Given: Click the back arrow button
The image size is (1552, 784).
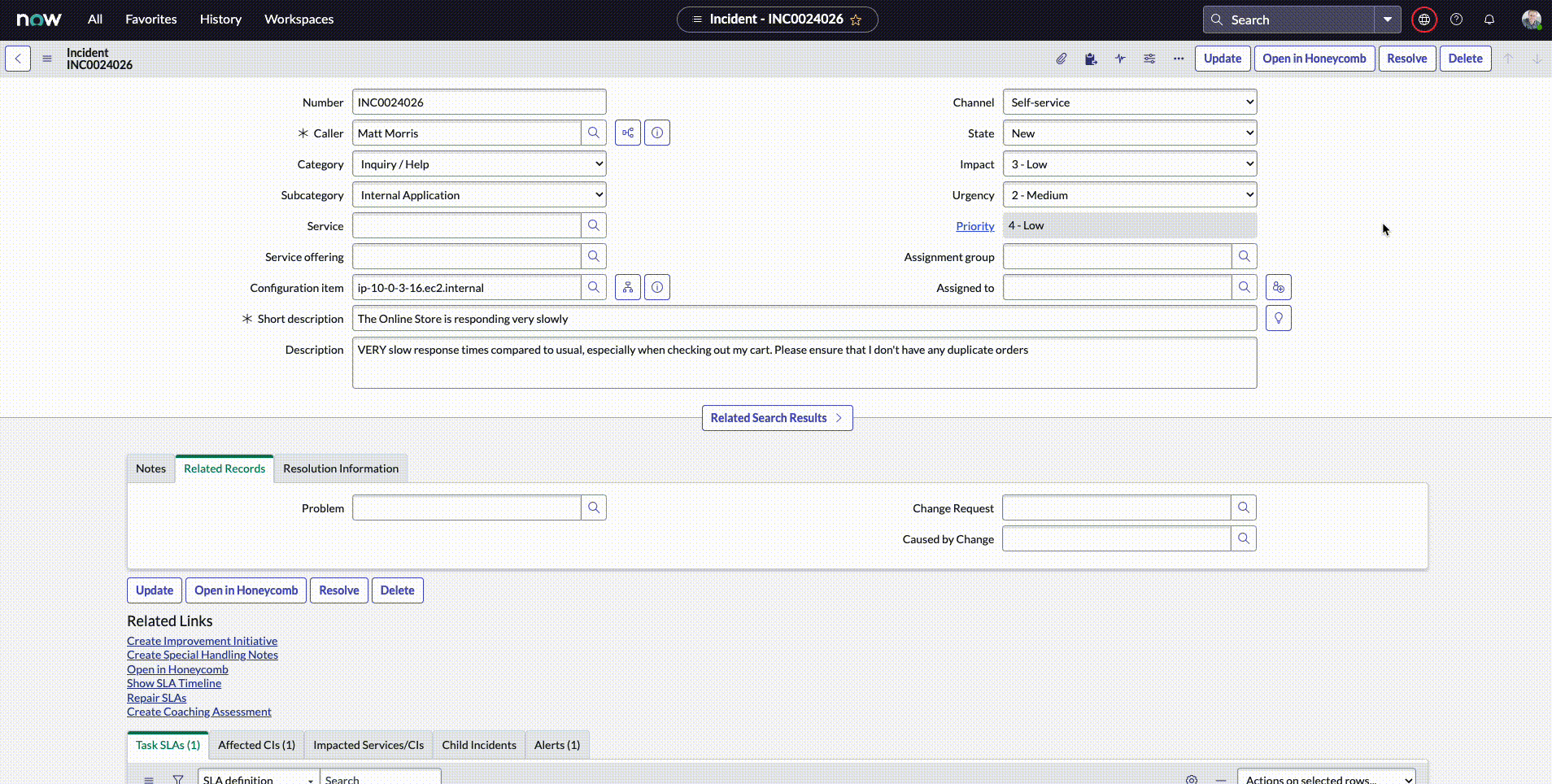Looking at the screenshot, I should point(18,59).
